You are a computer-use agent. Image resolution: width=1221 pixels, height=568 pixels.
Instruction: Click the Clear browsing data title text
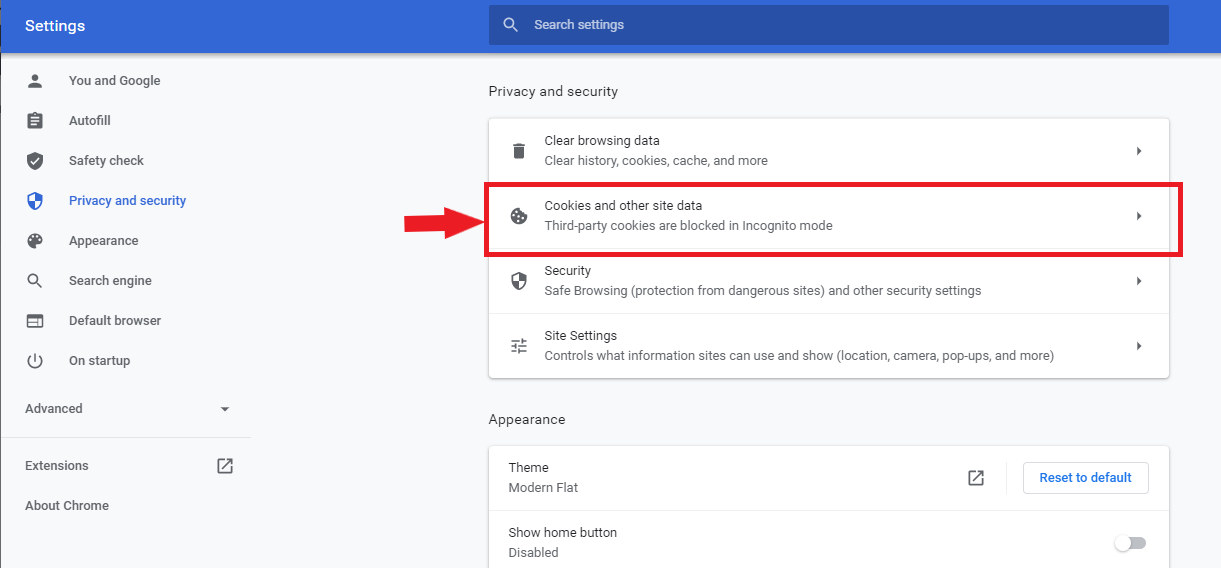pos(602,141)
